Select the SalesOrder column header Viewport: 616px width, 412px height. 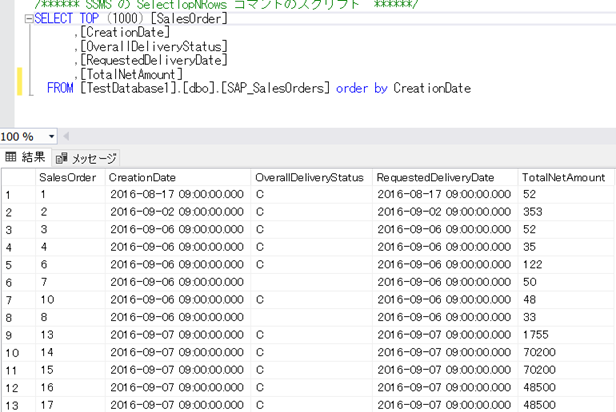70,178
